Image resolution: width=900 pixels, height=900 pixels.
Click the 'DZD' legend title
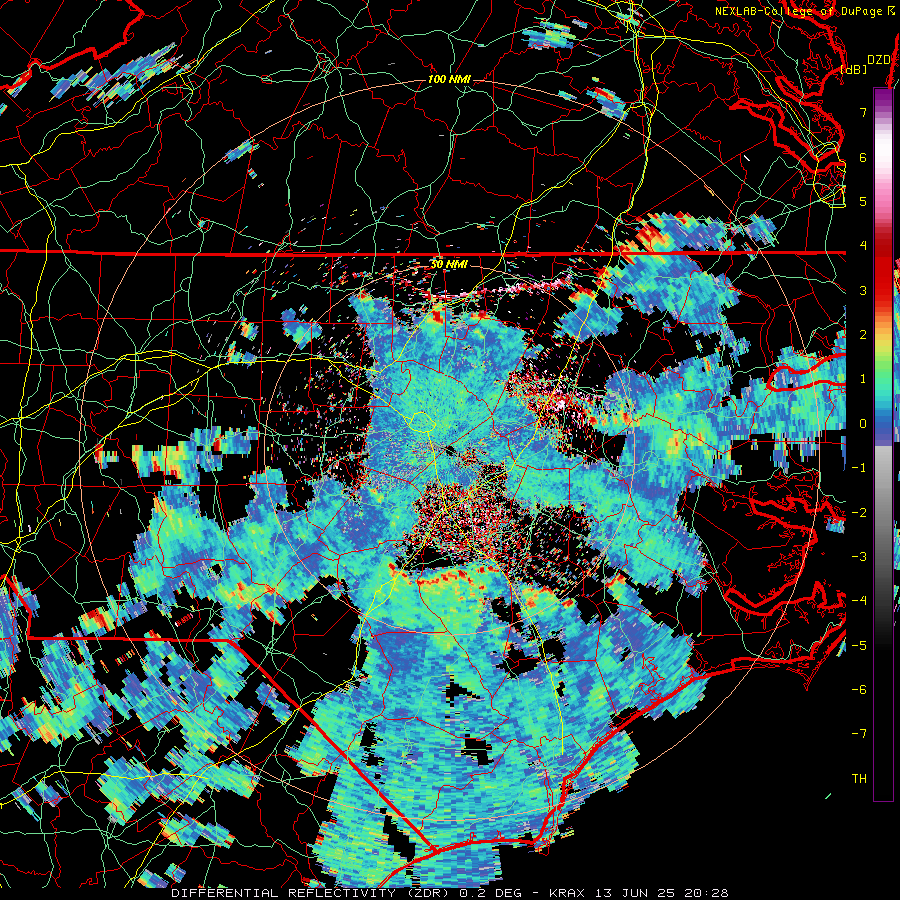[x=879, y=60]
